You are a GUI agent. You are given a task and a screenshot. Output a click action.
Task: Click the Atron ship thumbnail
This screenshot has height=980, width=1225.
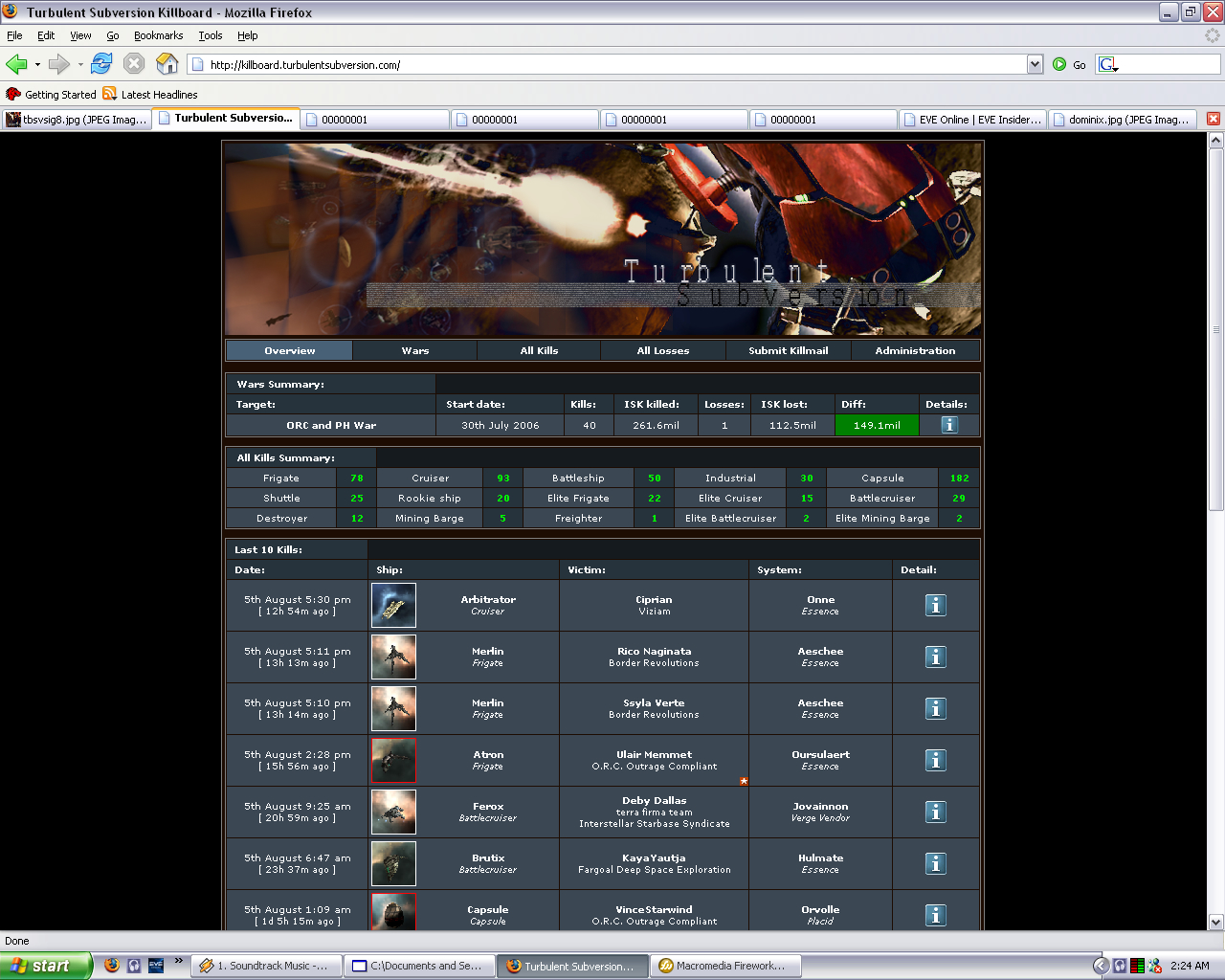393,760
